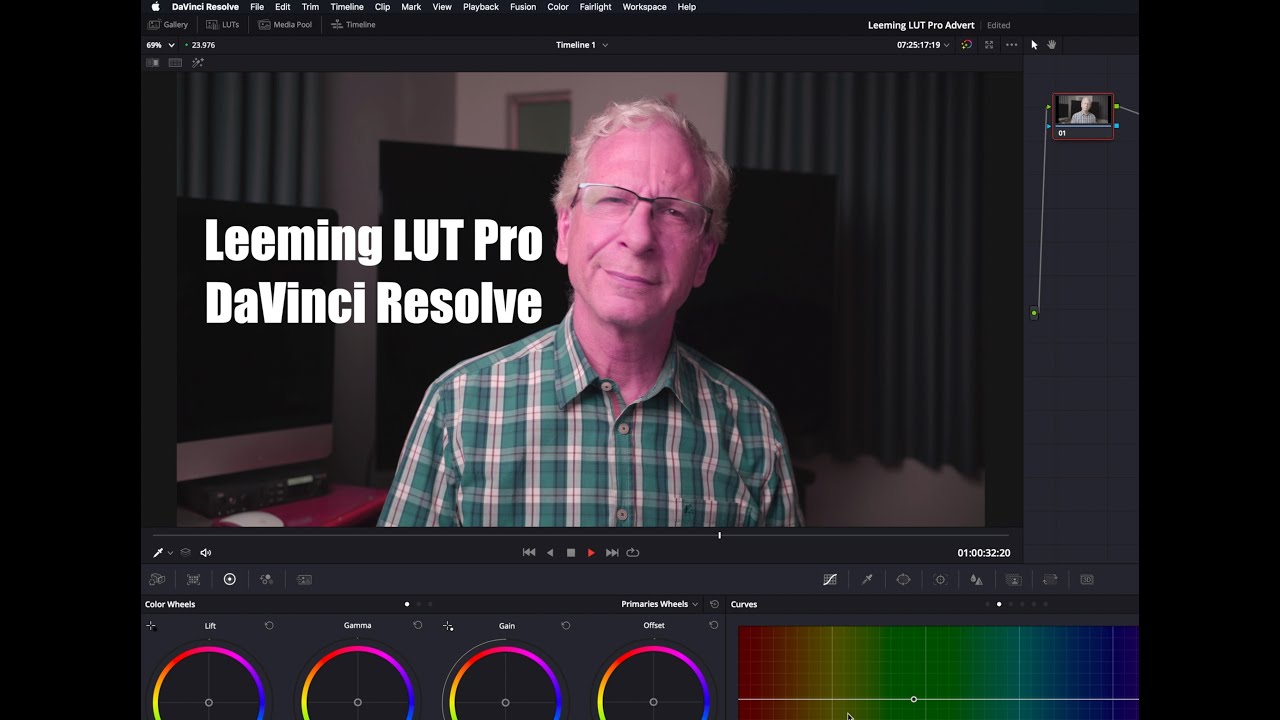Toggle highlight mode wand
This screenshot has height=720, width=1280.
pos(198,62)
